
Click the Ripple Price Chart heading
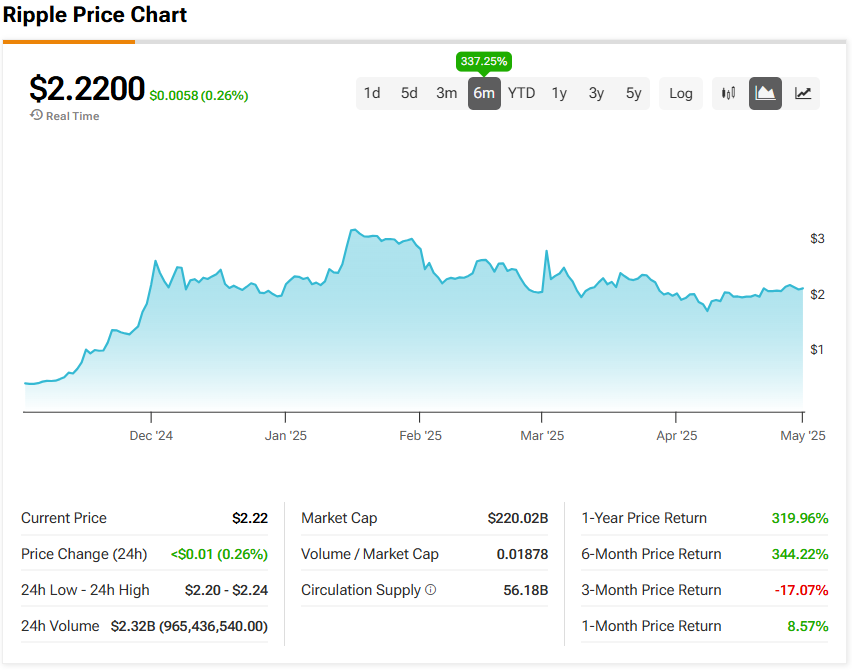(x=95, y=15)
